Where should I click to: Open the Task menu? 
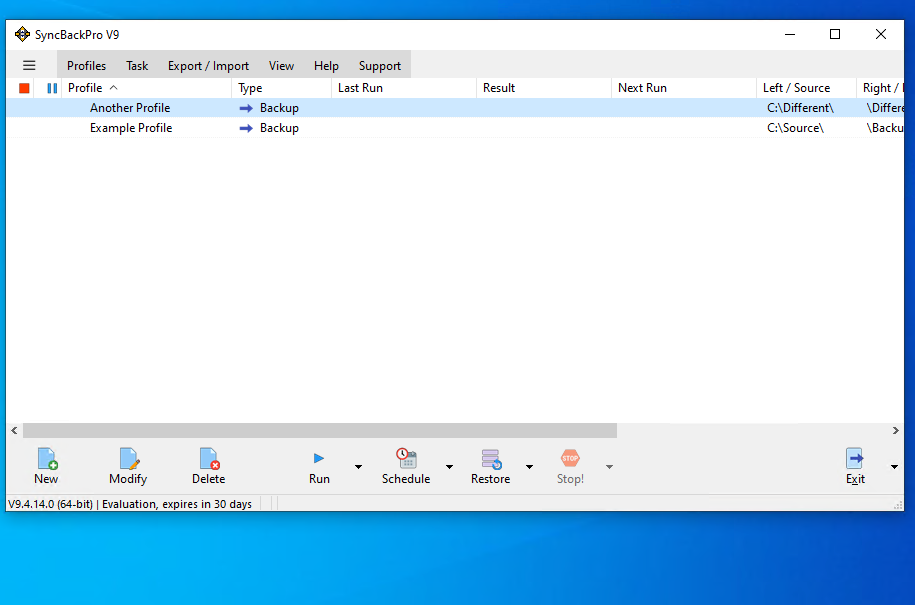(x=137, y=65)
